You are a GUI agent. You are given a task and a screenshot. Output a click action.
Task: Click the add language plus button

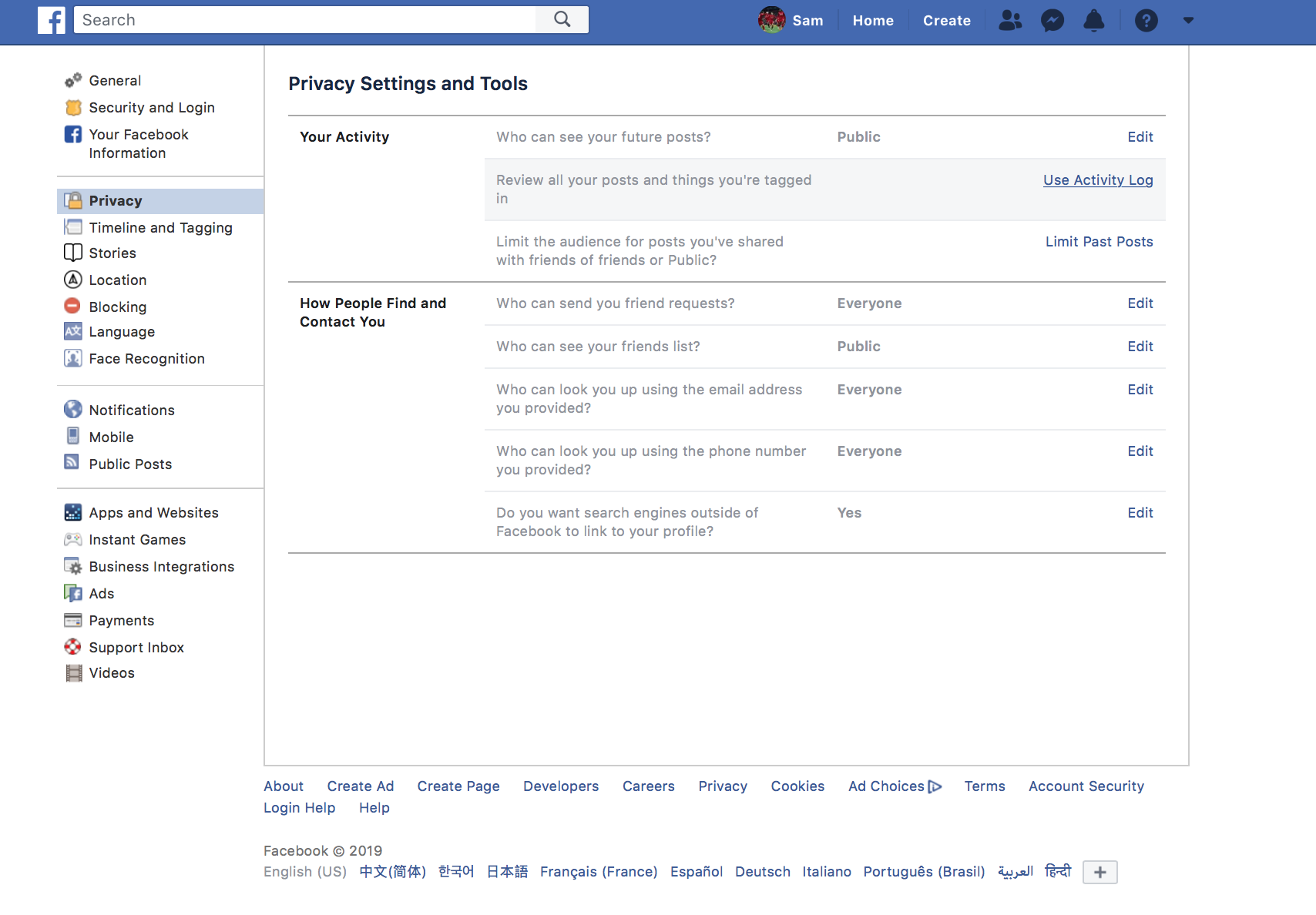pos(1099,872)
